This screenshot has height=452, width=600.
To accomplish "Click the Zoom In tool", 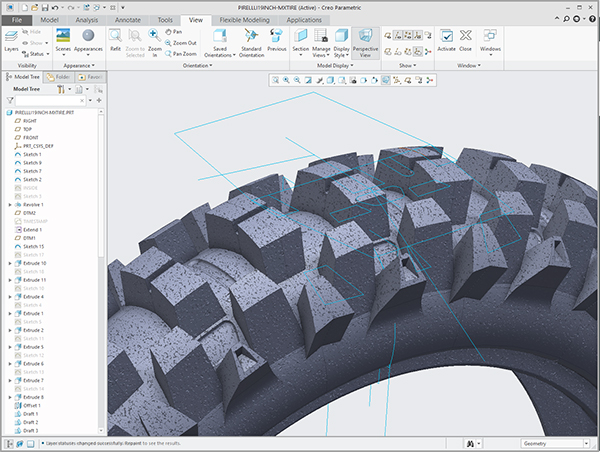I will coord(155,42).
